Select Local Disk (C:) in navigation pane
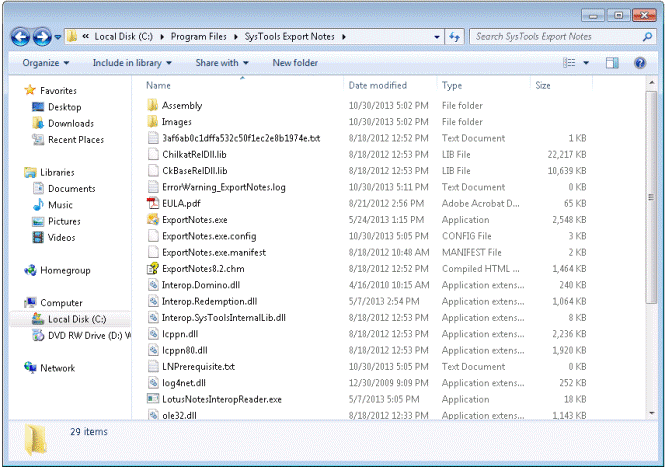The height and width of the screenshot is (467, 665). pos(77,319)
